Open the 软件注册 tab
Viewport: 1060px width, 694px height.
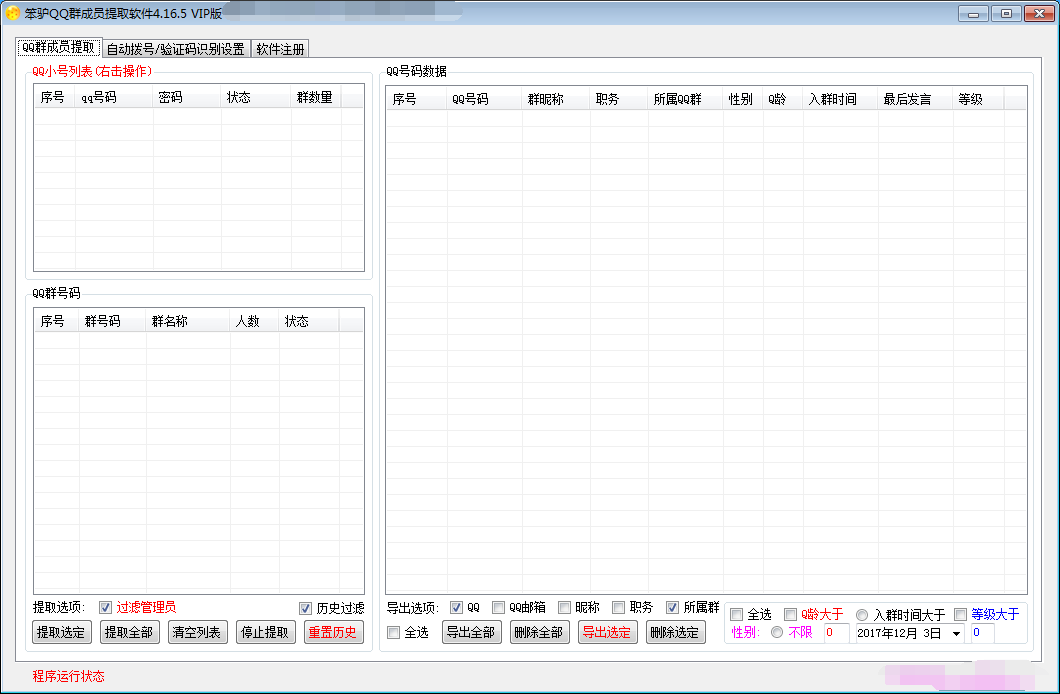pos(280,49)
